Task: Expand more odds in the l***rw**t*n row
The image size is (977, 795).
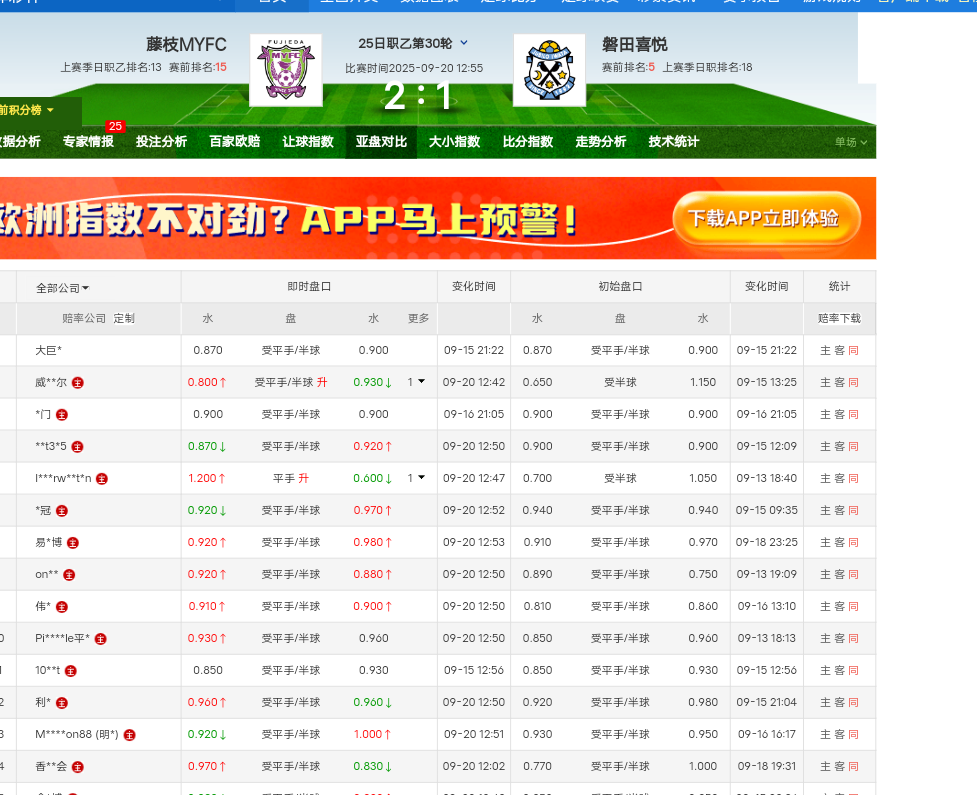Action: pyautogui.click(x=416, y=478)
